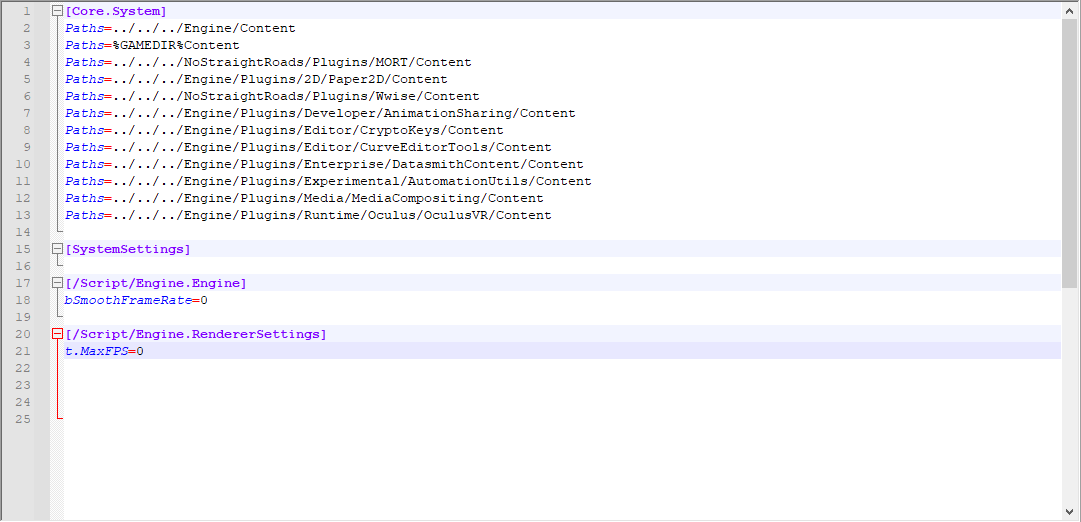
Task: Collapse the [SystemSettings] fold marker
Action: [x=57, y=249]
